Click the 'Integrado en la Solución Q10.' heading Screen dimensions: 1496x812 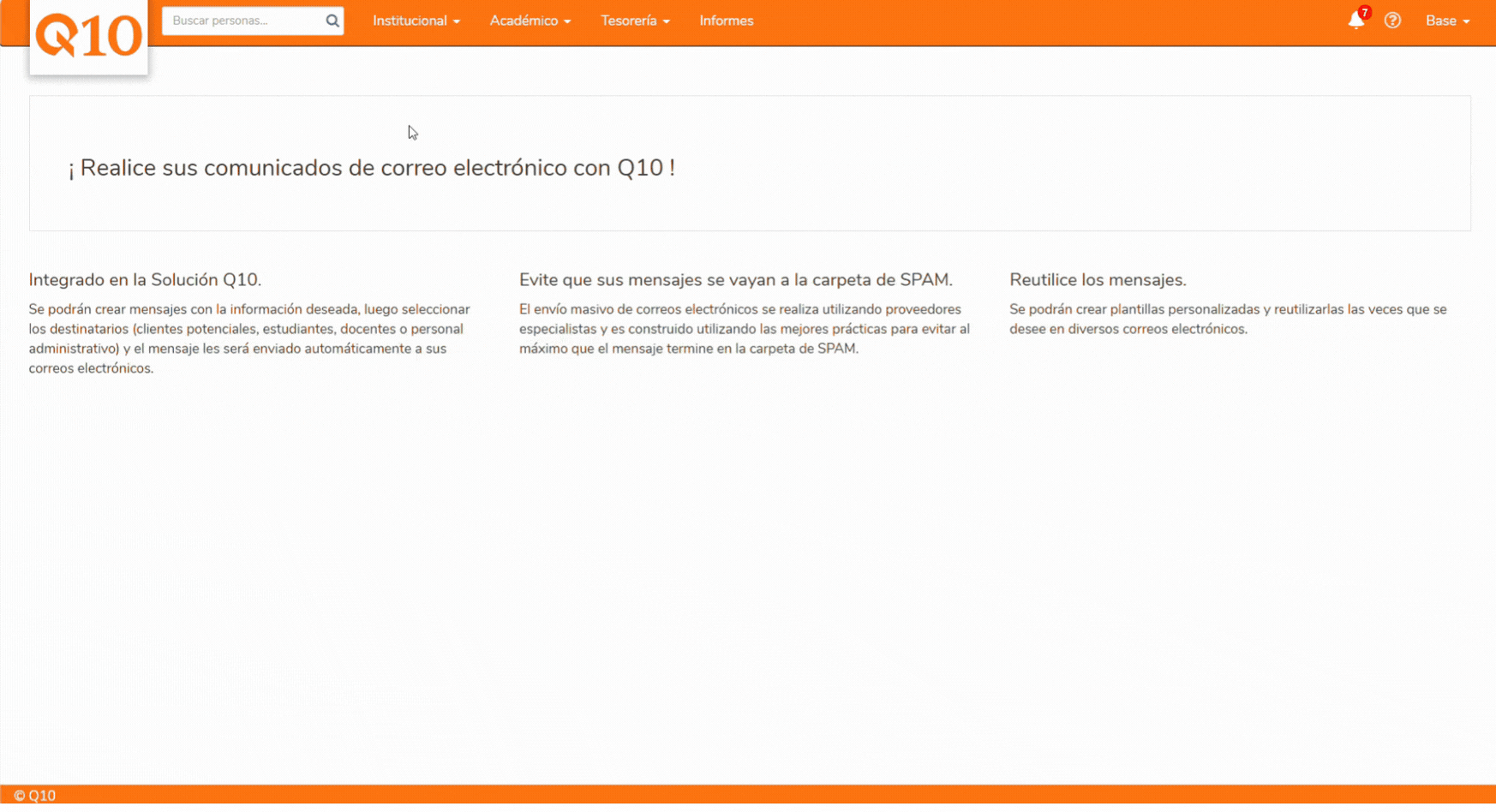(145, 280)
